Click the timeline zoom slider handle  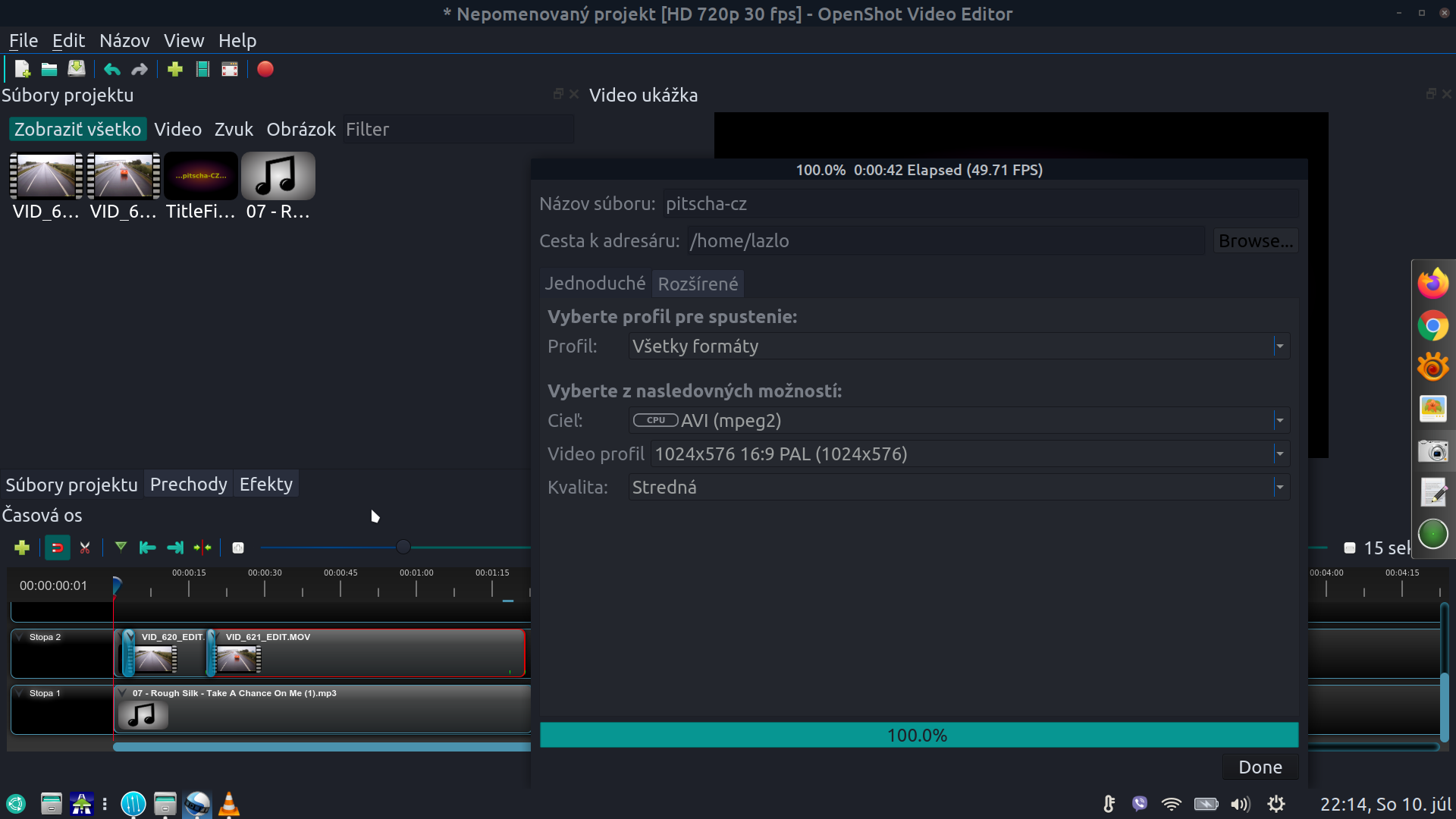pyautogui.click(x=403, y=547)
